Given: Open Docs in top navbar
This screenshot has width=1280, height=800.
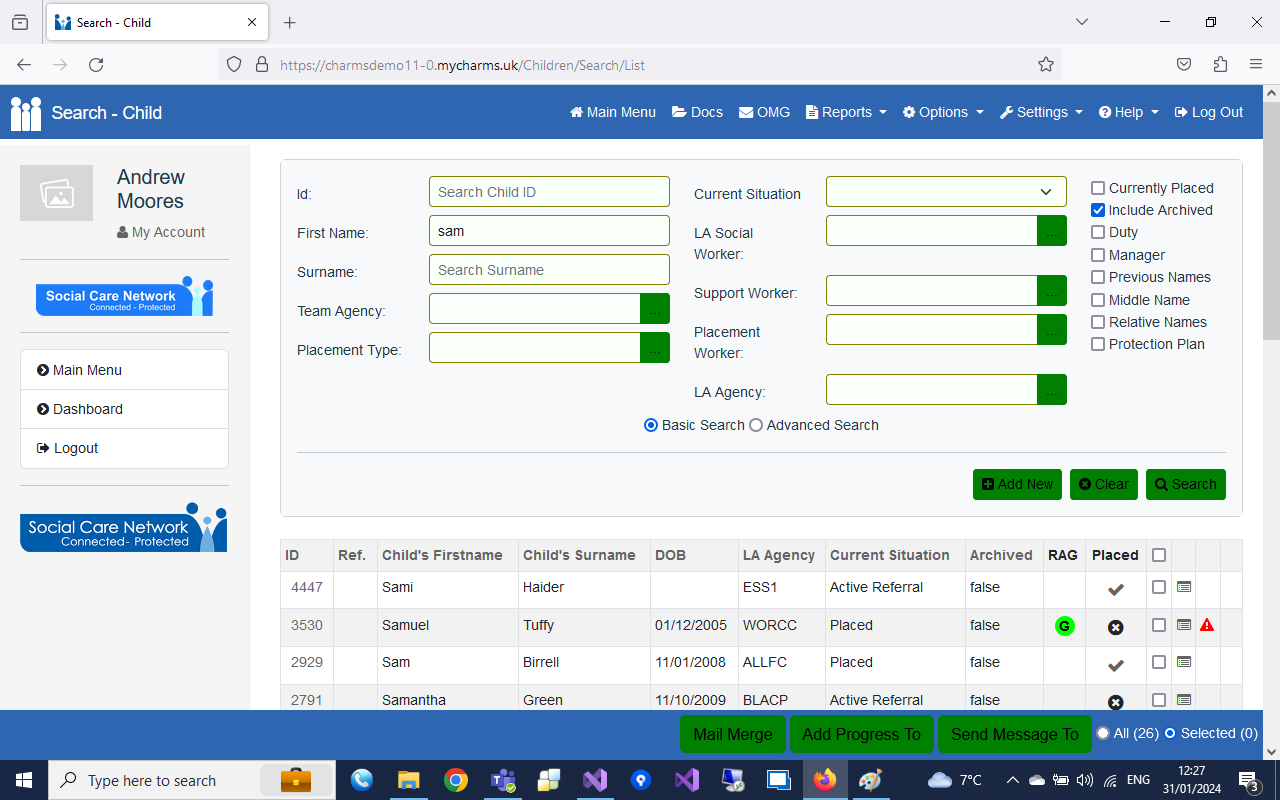Looking at the screenshot, I should coord(697,112).
